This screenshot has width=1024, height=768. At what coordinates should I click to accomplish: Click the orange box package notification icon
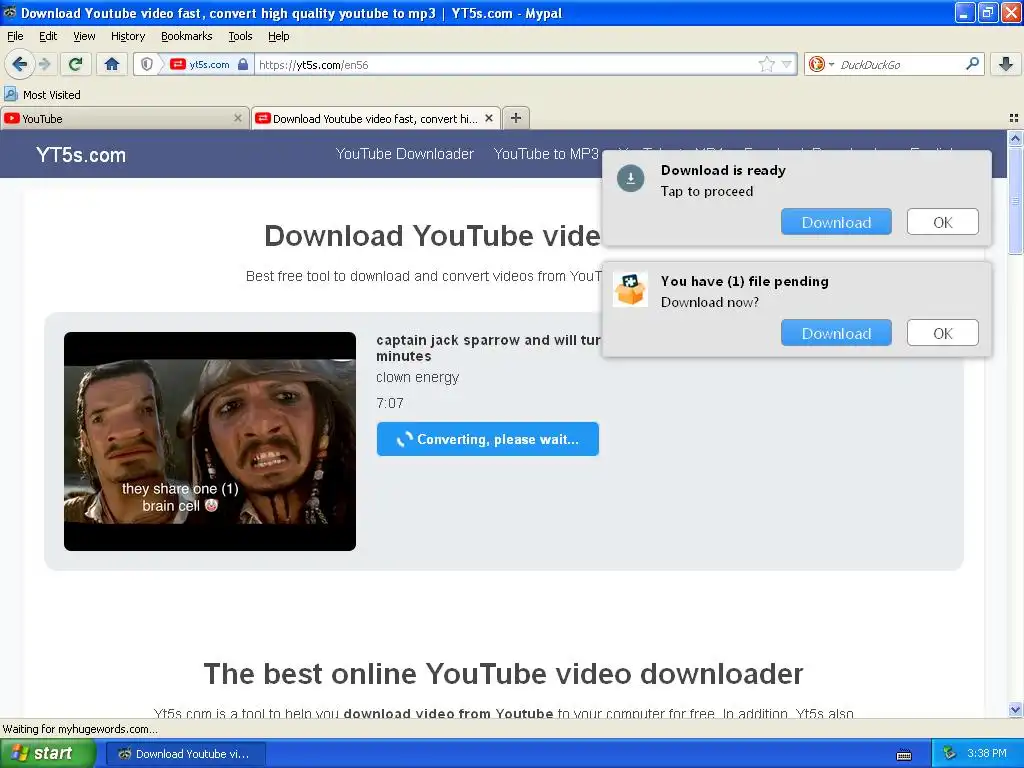[630, 289]
